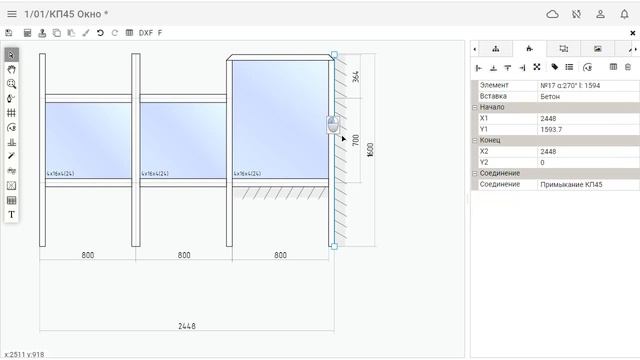Switch to the image picture tab
The image size is (640, 360).
click(x=598, y=49)
